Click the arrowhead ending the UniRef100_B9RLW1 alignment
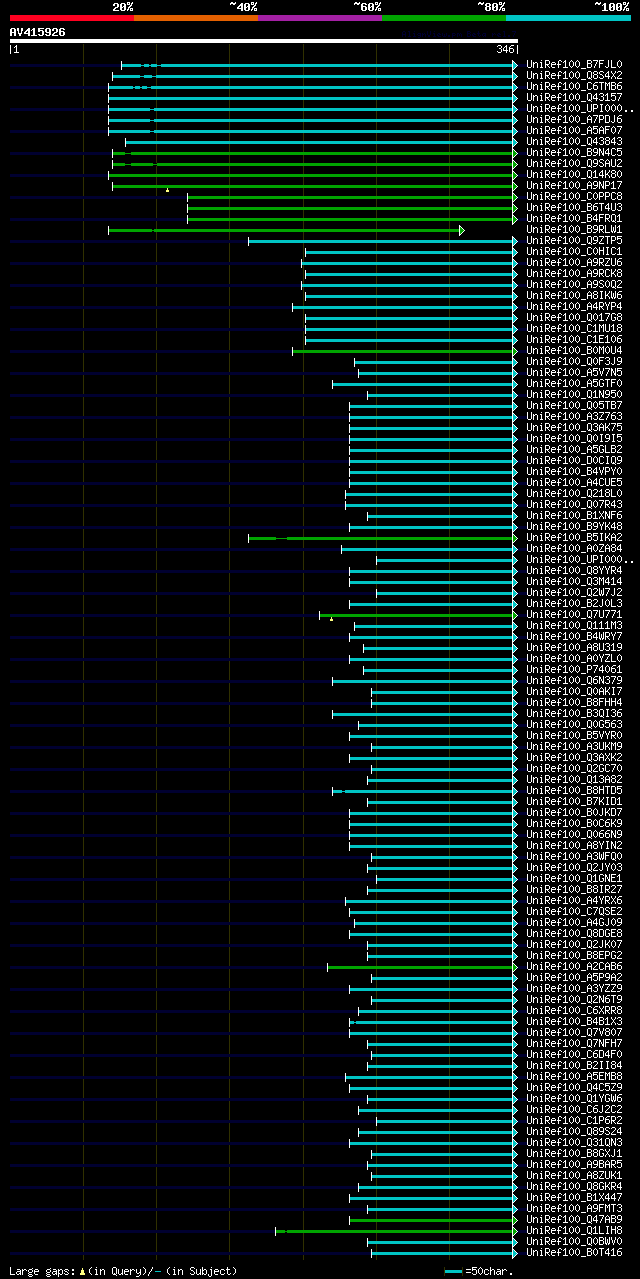This screenshot has height=1279, width=640. click(x=462, y=230)
